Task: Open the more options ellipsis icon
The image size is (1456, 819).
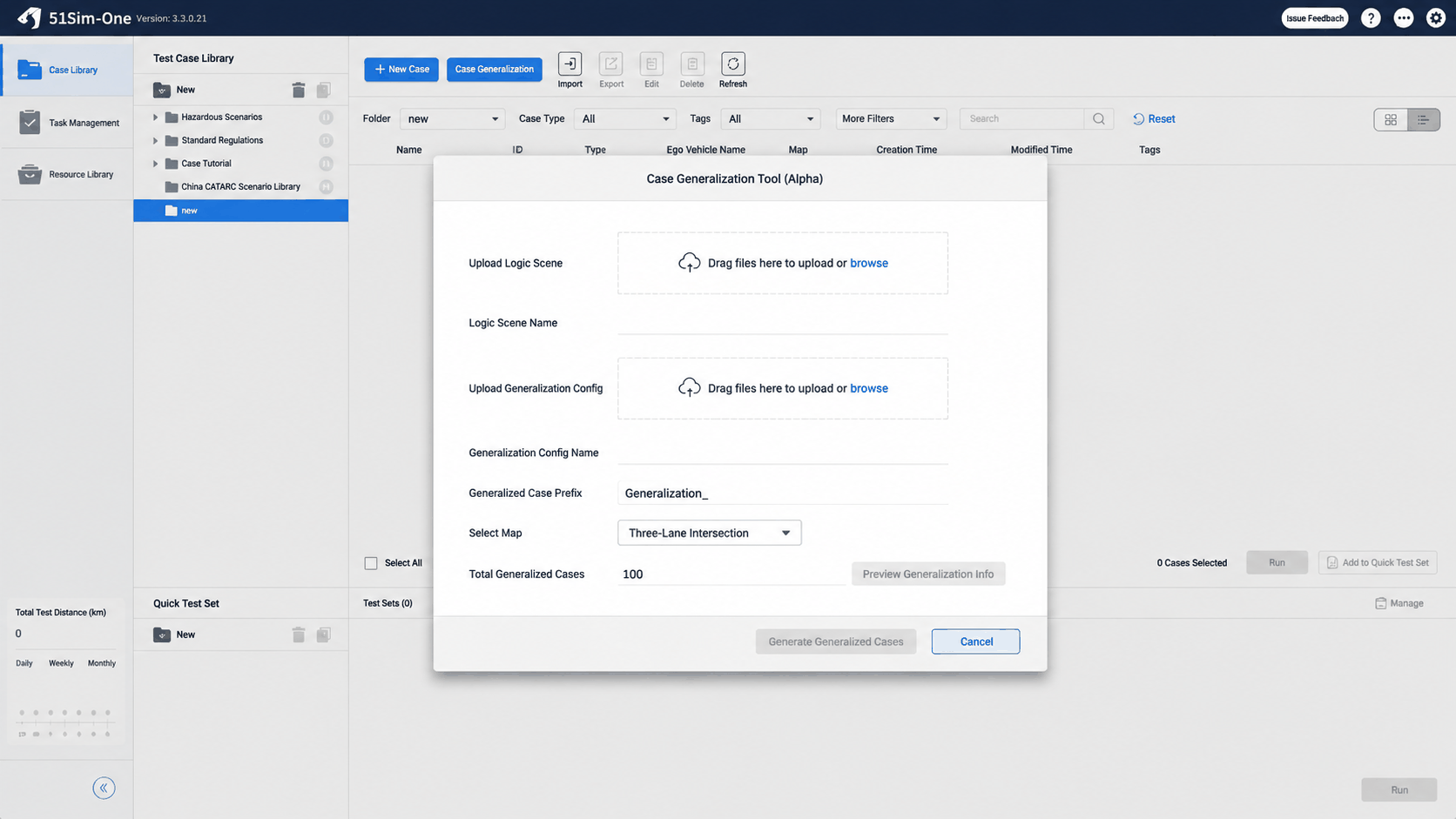Action: coord(1404,18)
